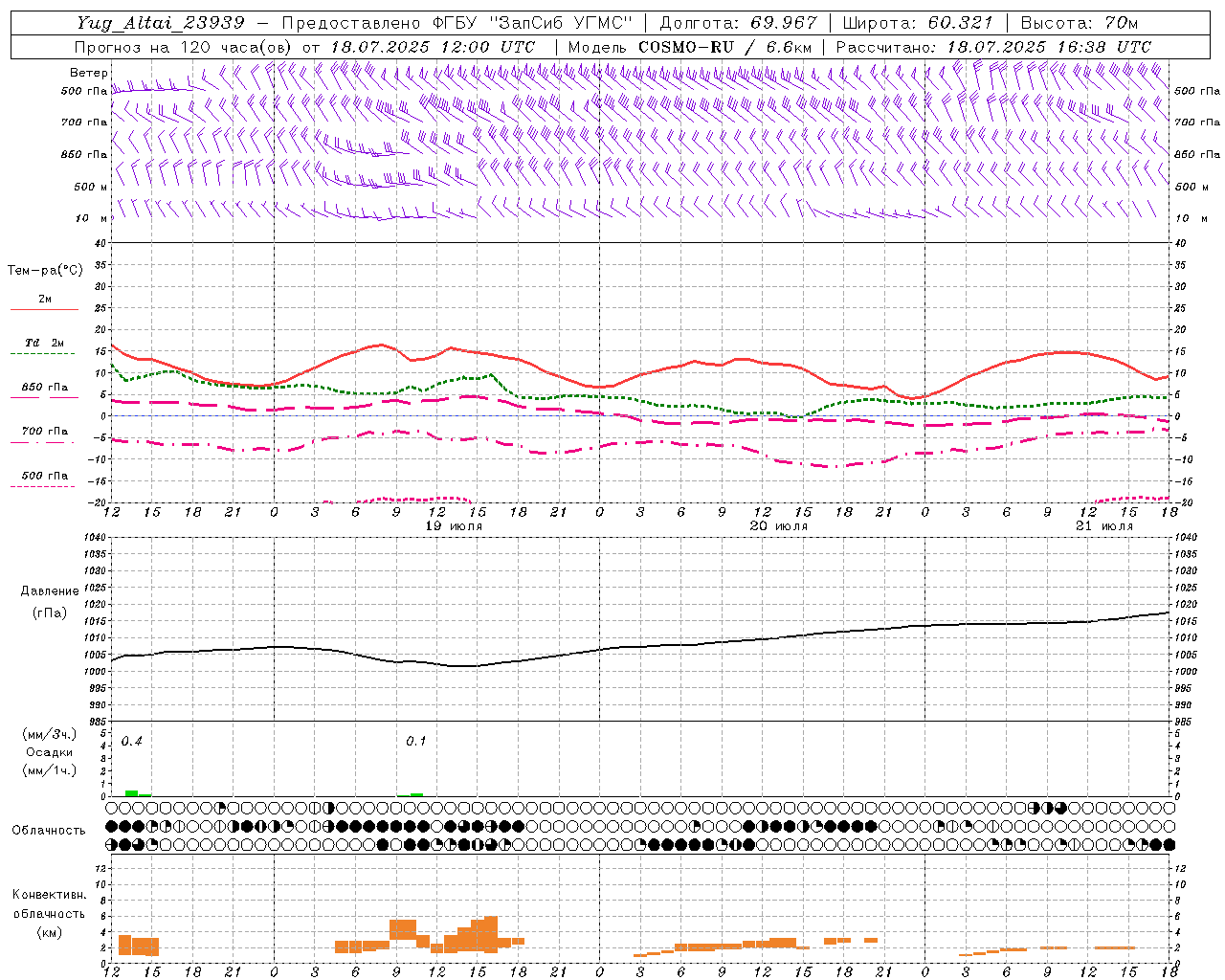Click the Широта: 60.321 header value
Viewport: 1225px width, 980px height.
click(918, 23)
